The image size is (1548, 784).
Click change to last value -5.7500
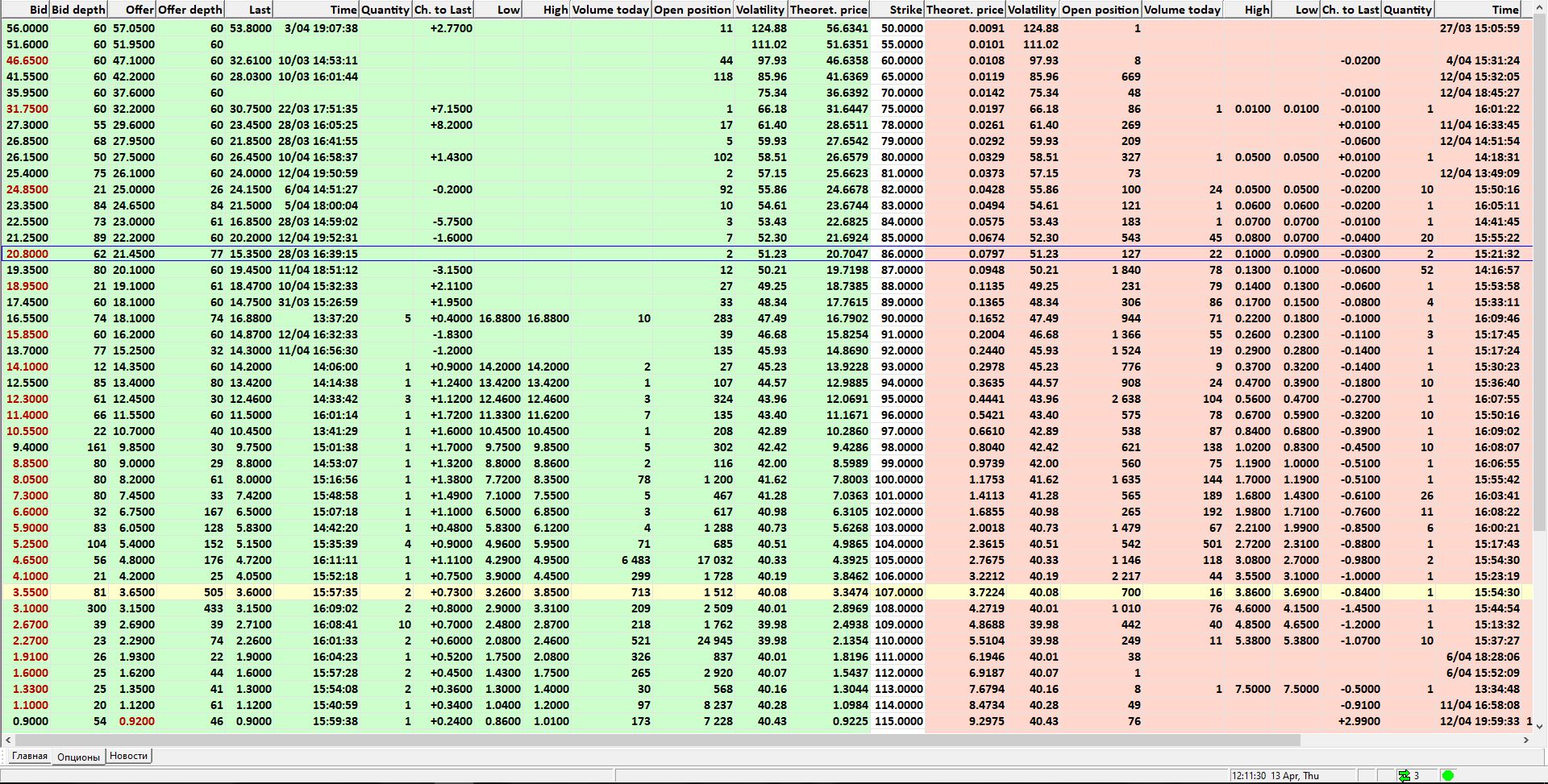tap(452, 222)
